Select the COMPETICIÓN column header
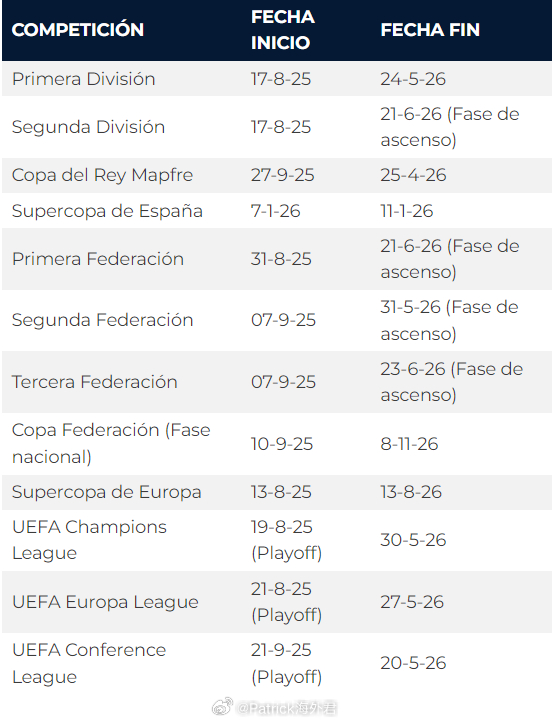 tap(78, 30)
